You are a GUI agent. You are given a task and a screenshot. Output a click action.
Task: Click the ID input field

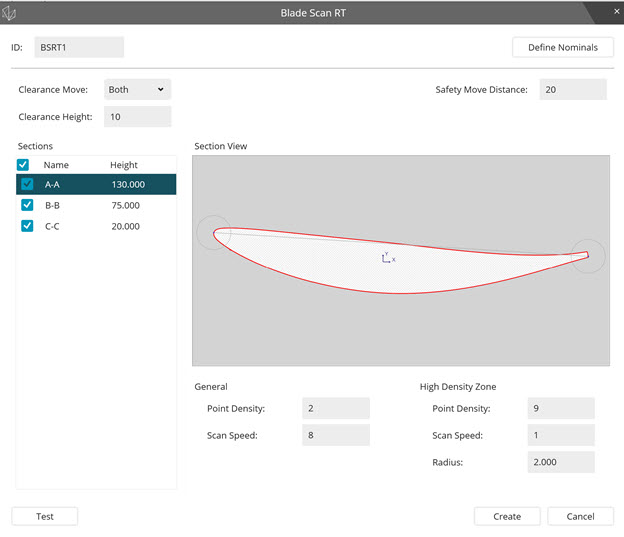78,47
